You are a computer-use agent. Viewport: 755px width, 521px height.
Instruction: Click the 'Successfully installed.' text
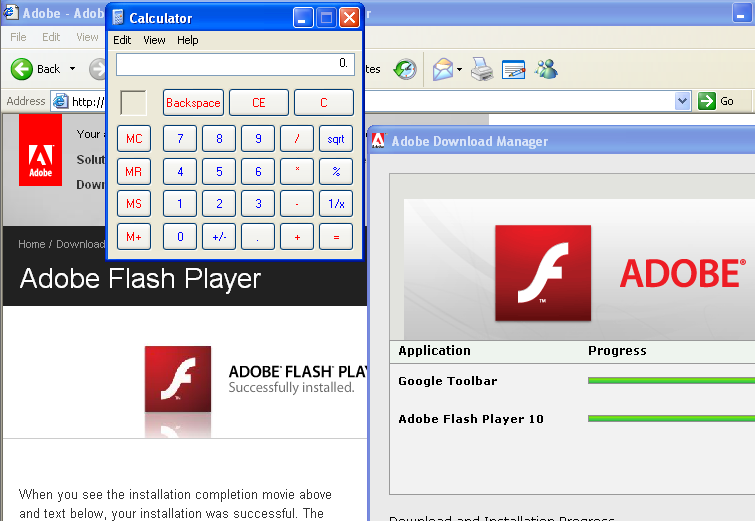click(291, 387)
